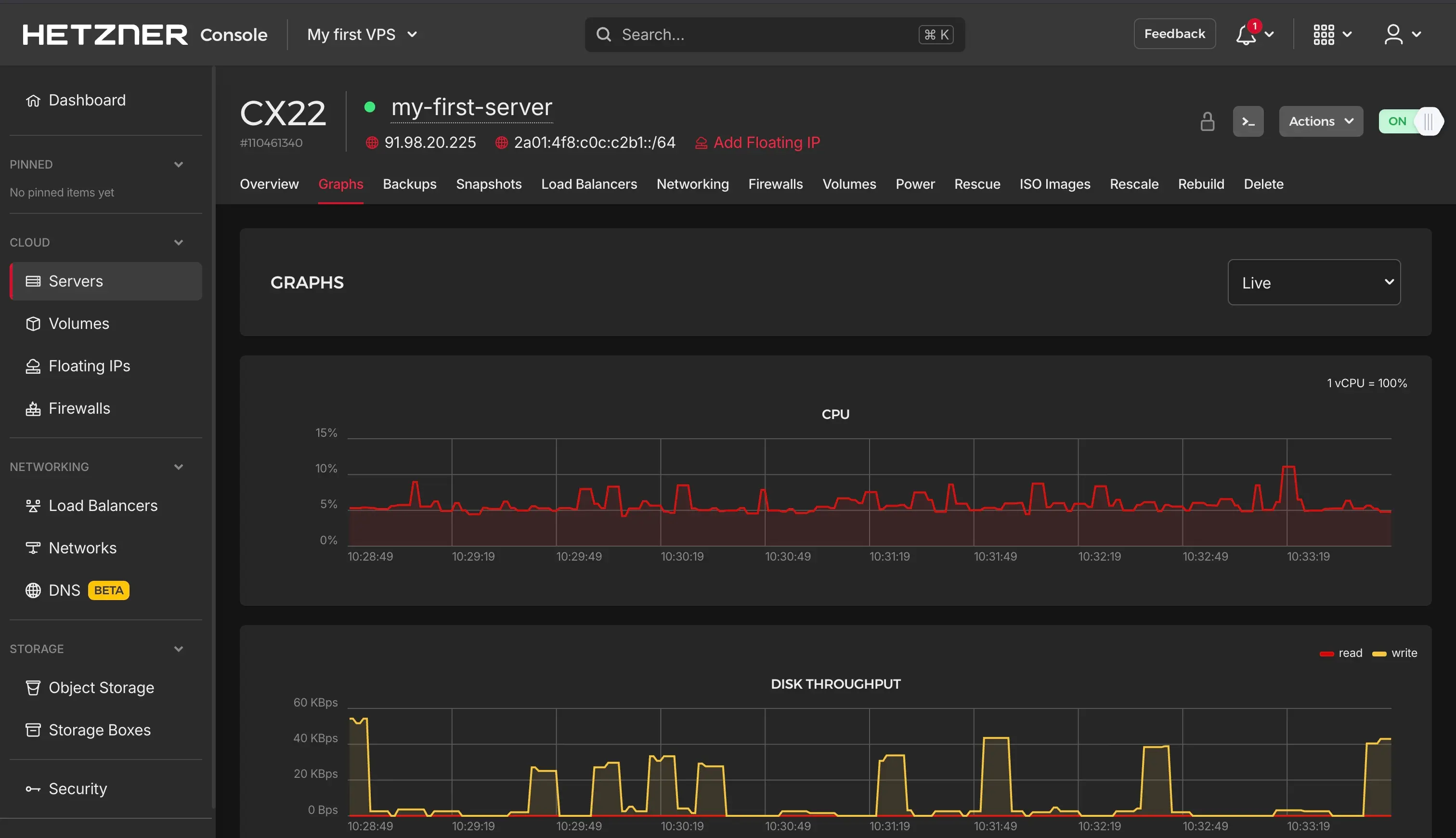The height and width of the screenshot is (838, 1456).
Task: Open the Feedback form
Action: tap(1174, 33)
